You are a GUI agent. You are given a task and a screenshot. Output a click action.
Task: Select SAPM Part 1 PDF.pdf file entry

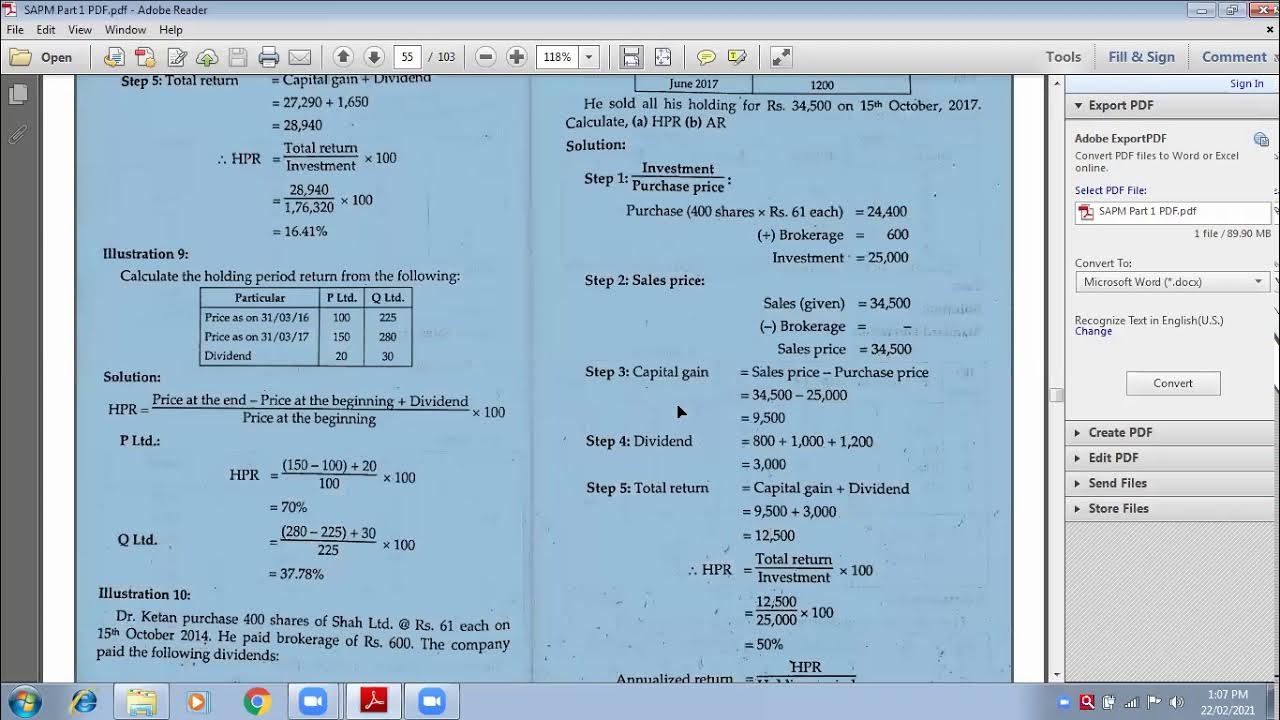[1172, 212]
